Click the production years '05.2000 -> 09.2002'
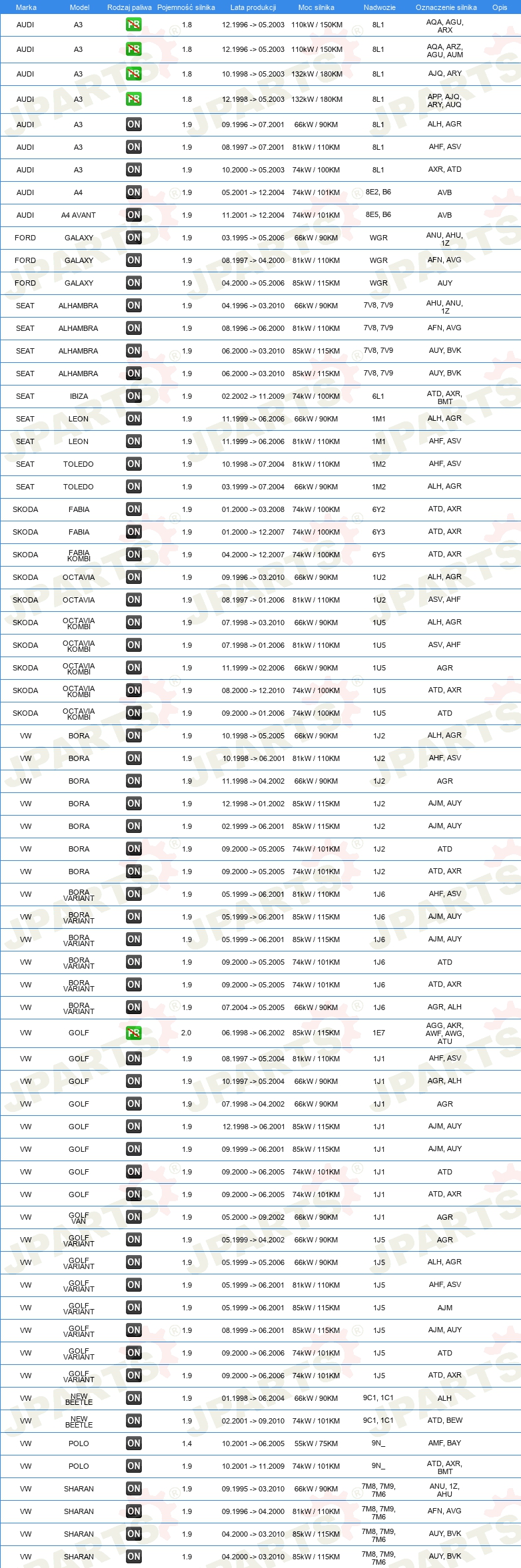 pyautogui.click(x=253, y=1217)
